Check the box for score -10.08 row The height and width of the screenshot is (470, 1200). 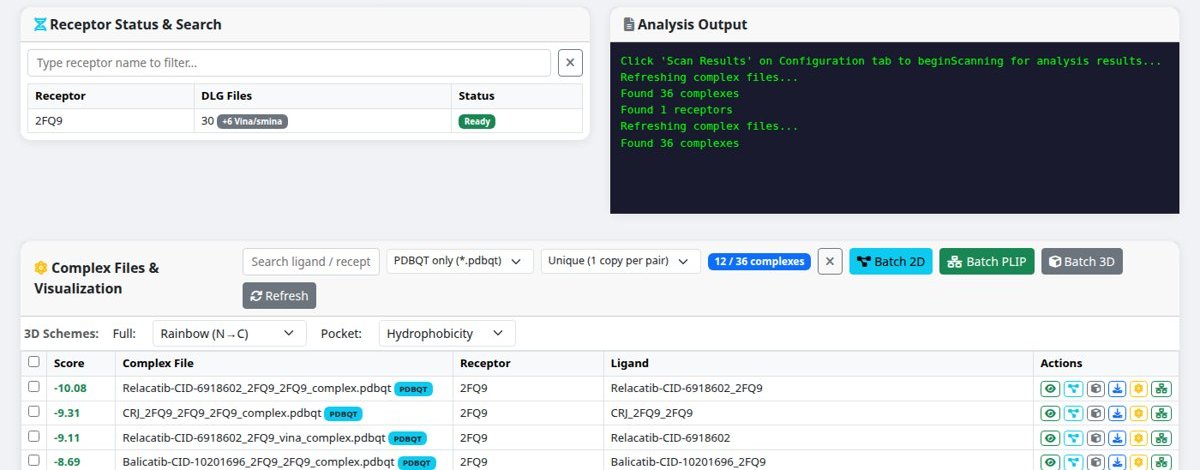coord(34,387)
